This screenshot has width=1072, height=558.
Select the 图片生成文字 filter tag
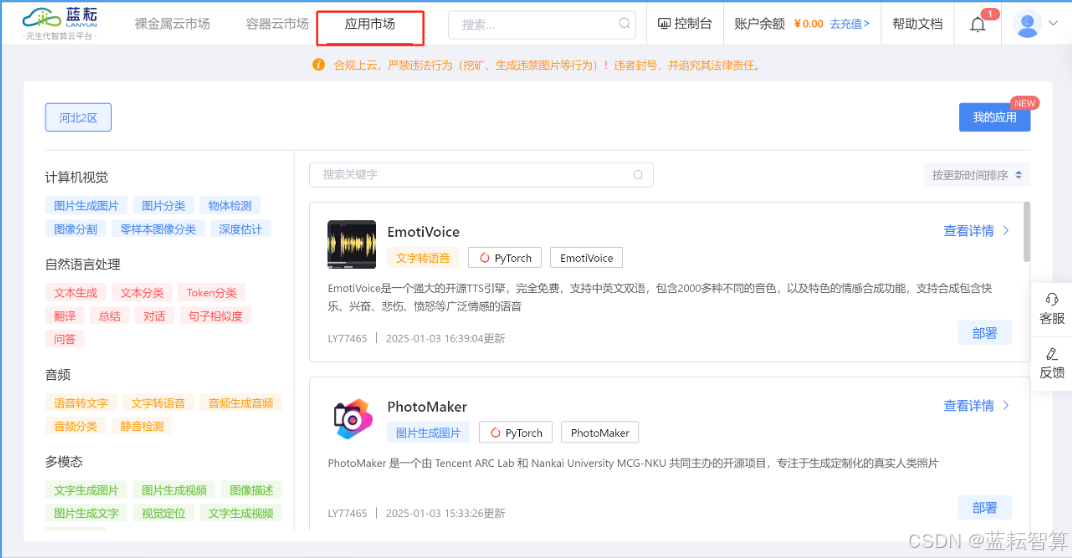(x=86, y=514)
